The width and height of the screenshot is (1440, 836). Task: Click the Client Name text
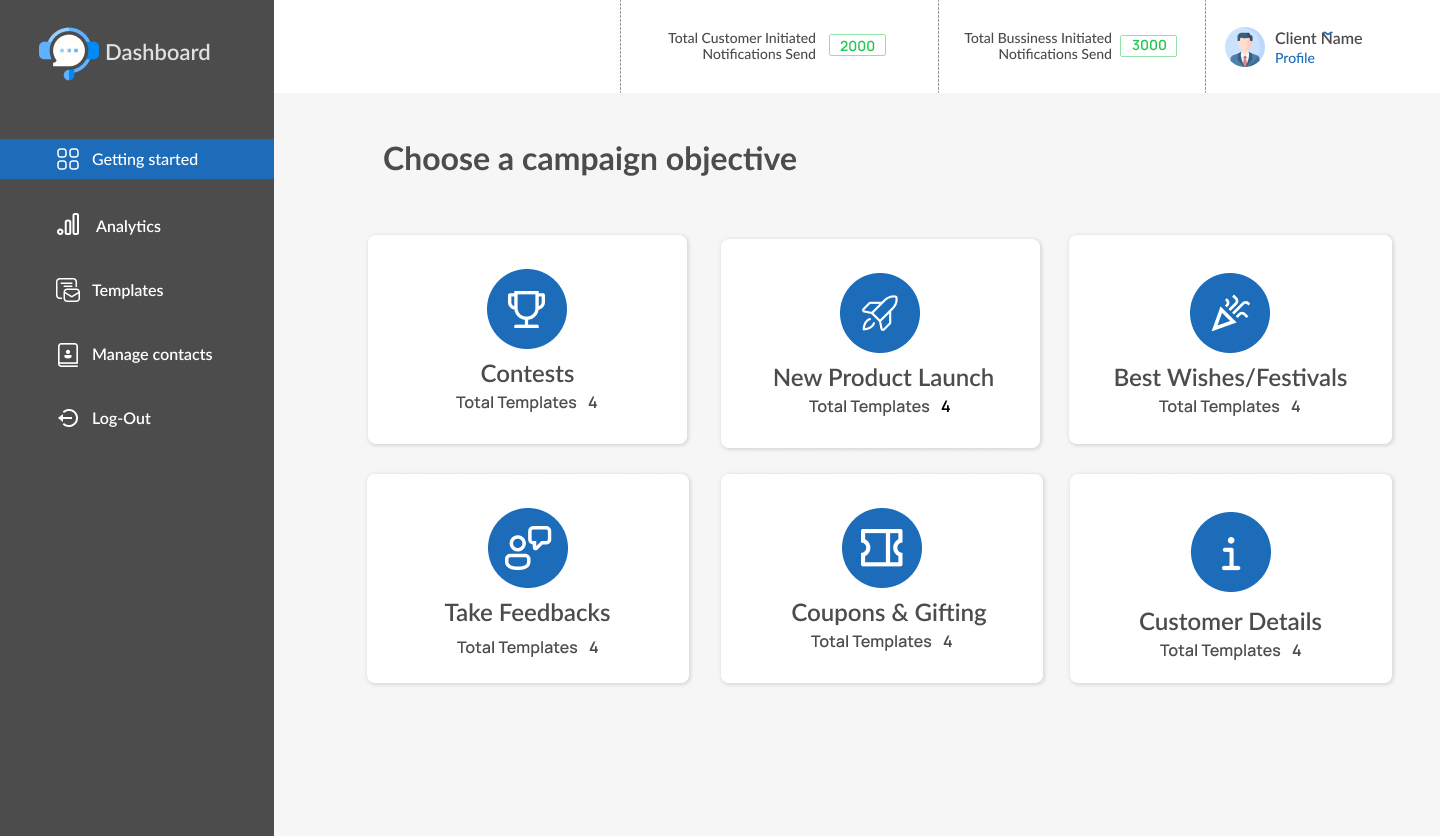point(1318,38)
